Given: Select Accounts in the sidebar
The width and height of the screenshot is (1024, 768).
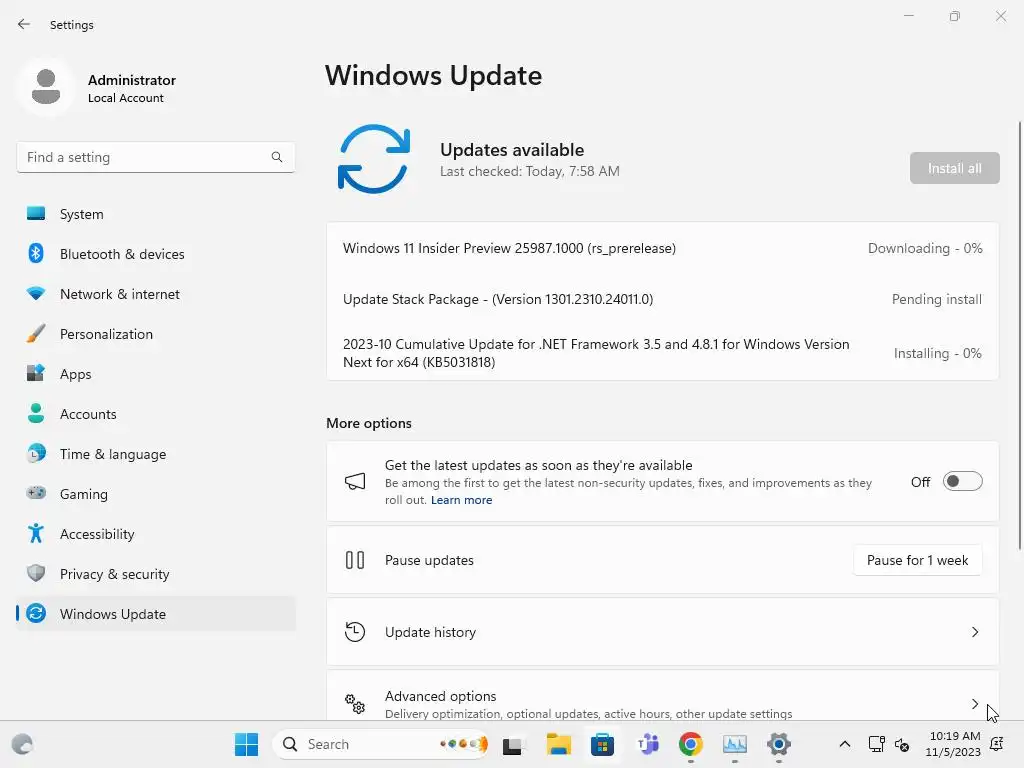Looking at the screenshot, I should pos(155,413).
